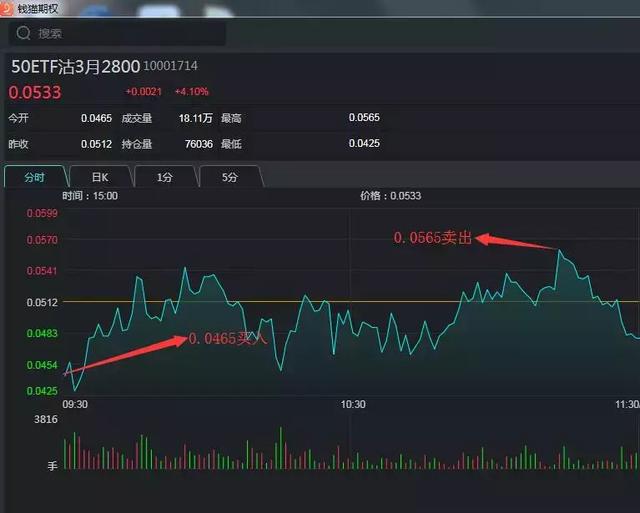640x513 pixels.
Task: Click the 0.0599 price axis label
Action: (42, 213)
